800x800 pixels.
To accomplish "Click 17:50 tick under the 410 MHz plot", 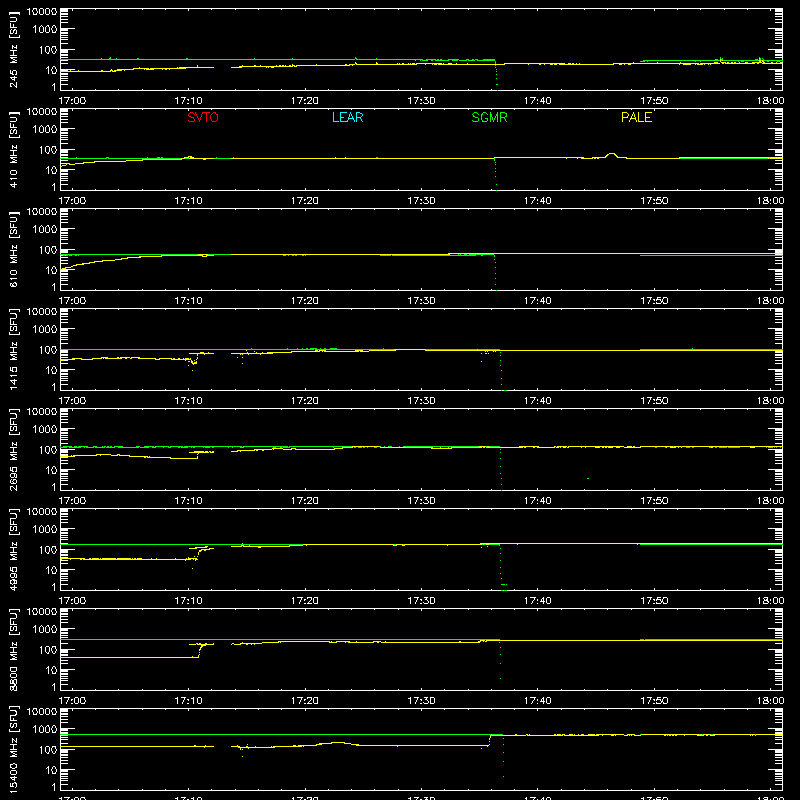I will (x=654, y=201).
